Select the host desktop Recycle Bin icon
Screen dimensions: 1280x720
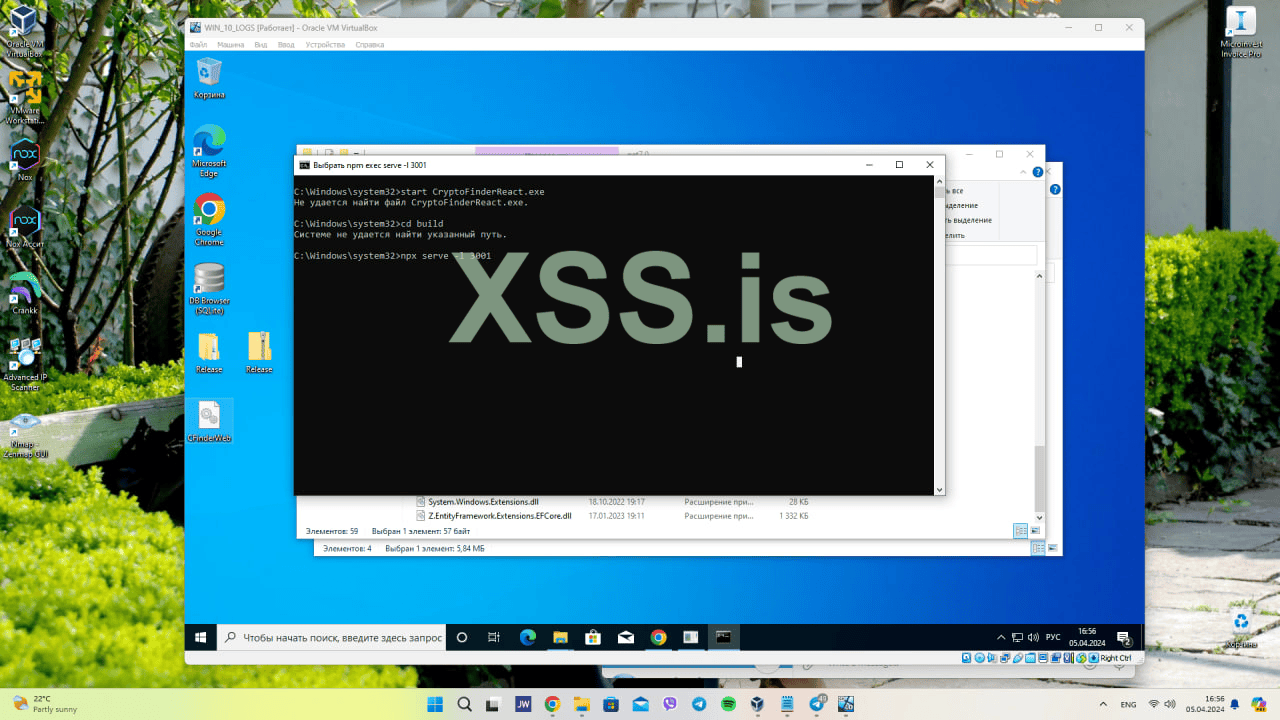(x=1241, y=630)
